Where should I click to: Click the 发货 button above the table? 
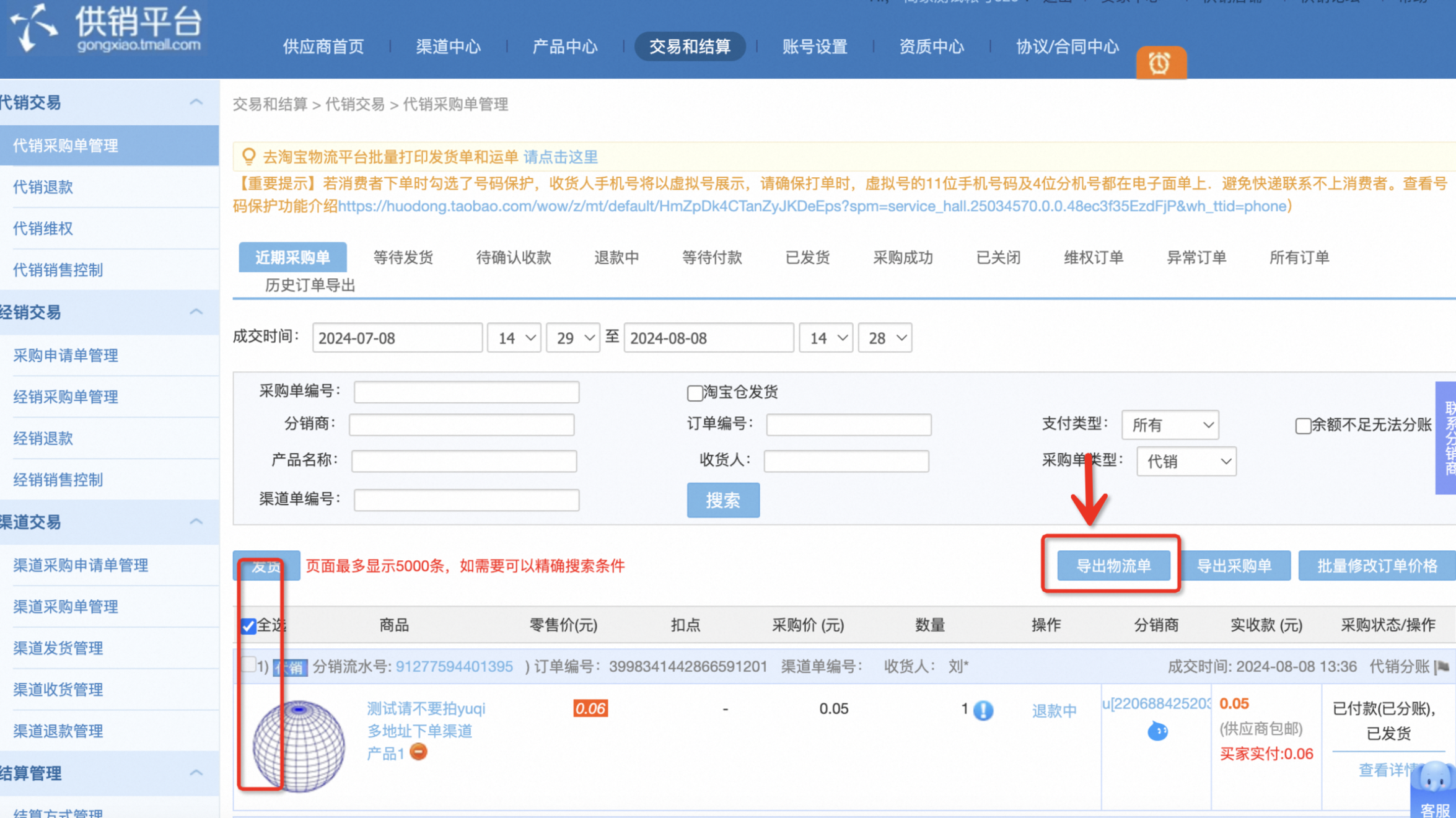[x=266, y=565]
